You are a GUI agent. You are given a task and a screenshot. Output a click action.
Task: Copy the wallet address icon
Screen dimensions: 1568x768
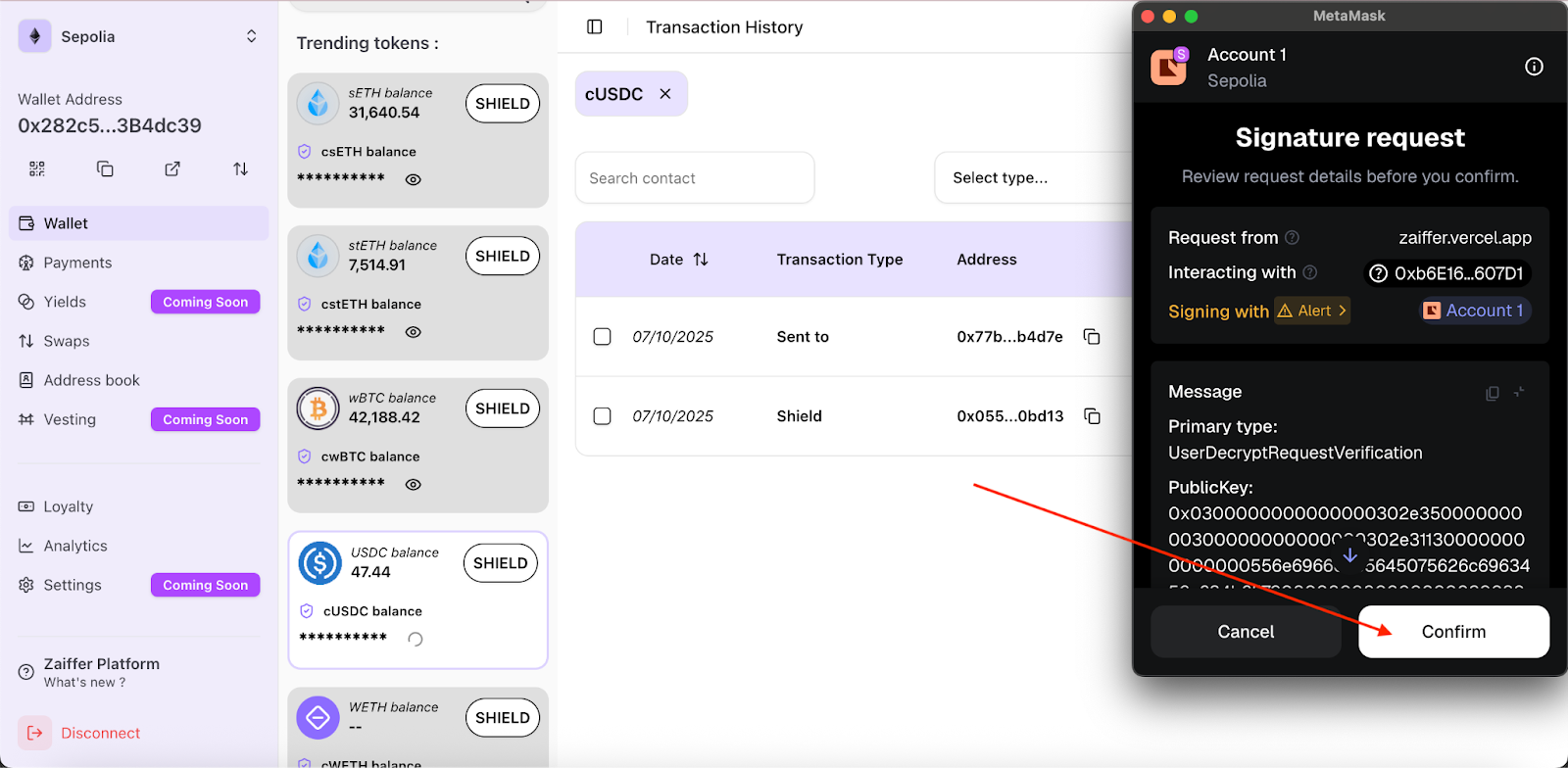105,168
